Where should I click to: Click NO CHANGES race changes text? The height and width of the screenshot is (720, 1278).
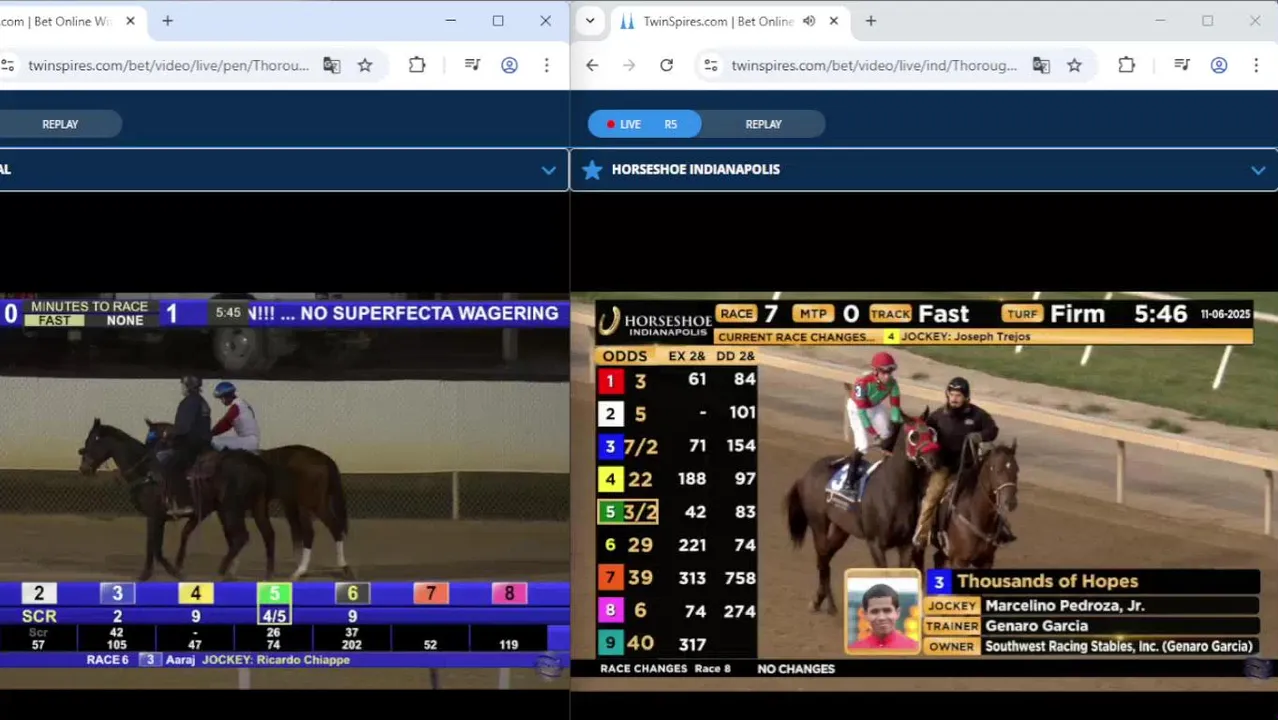coord(796,669)
